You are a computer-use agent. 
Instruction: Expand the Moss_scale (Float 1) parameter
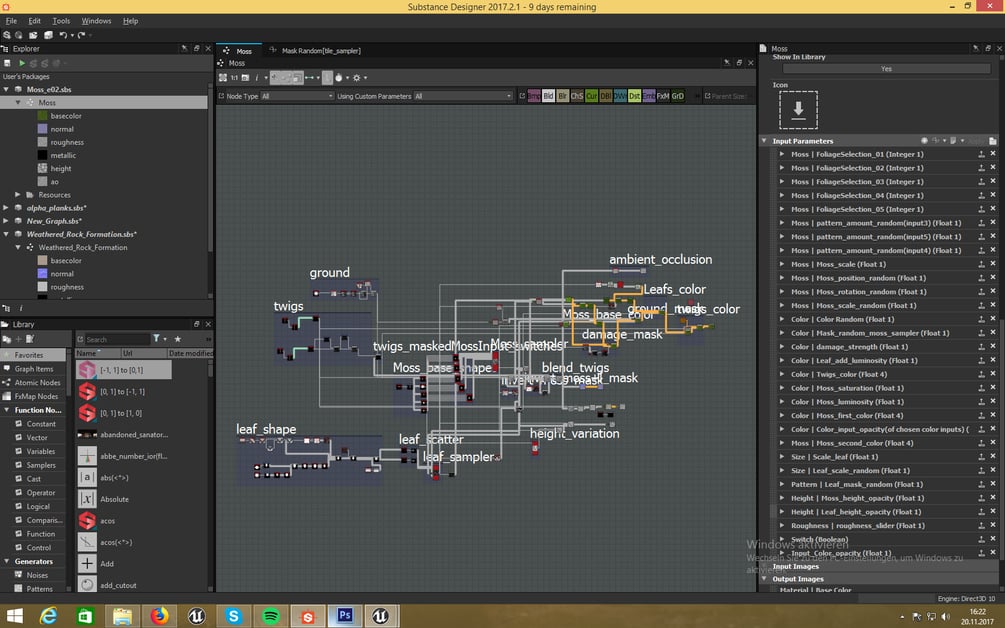782,264
